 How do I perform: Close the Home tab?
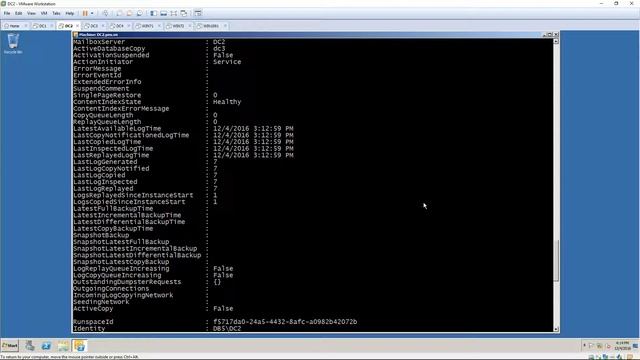(25, 26)
